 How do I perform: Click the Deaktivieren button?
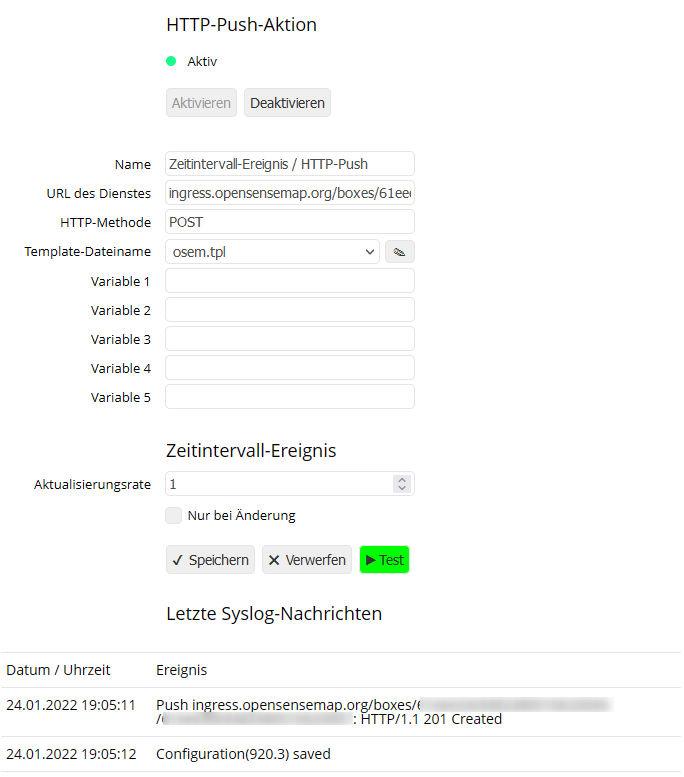click(x=287, y=103)
